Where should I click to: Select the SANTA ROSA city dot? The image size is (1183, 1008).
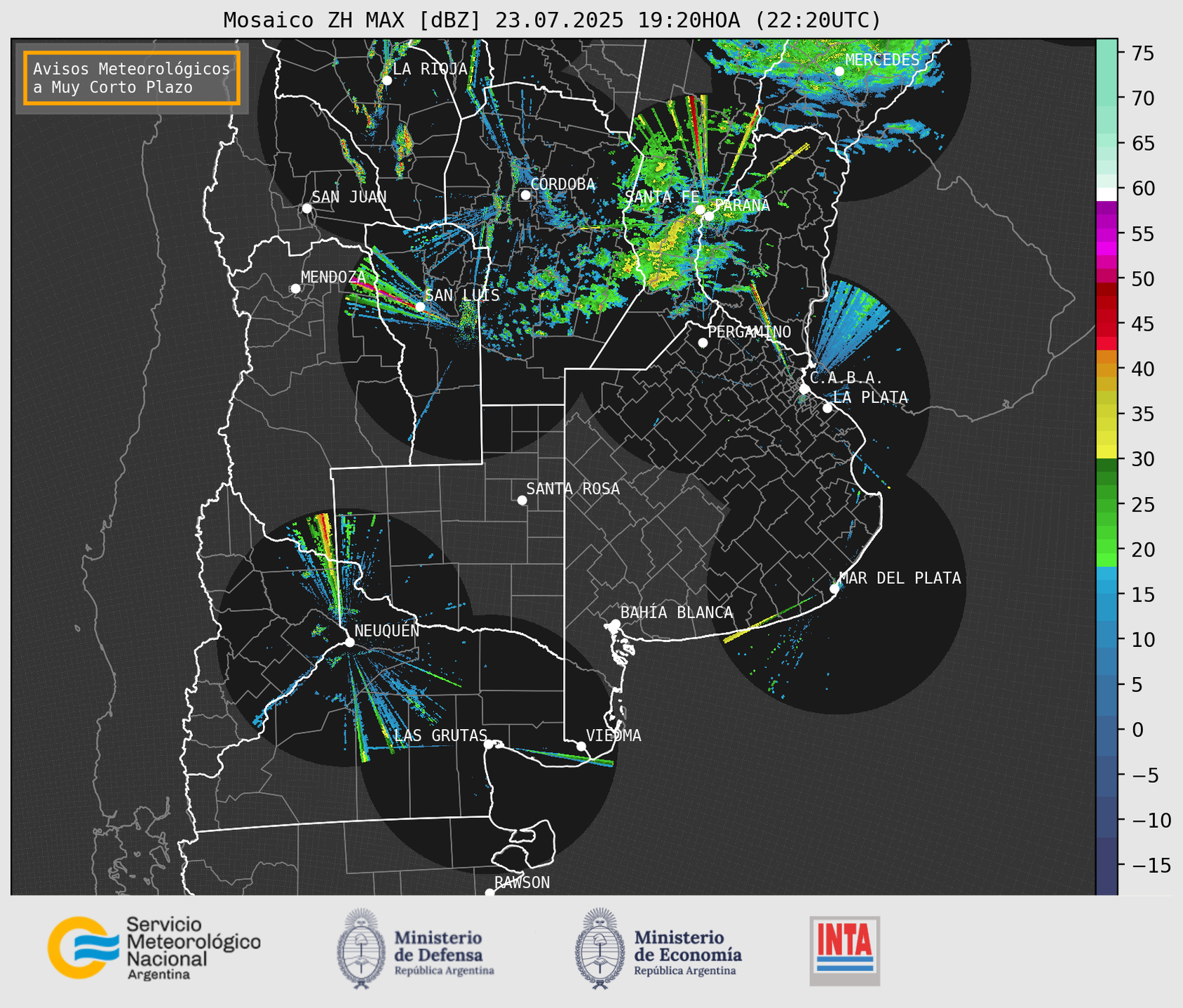(522, 500)
